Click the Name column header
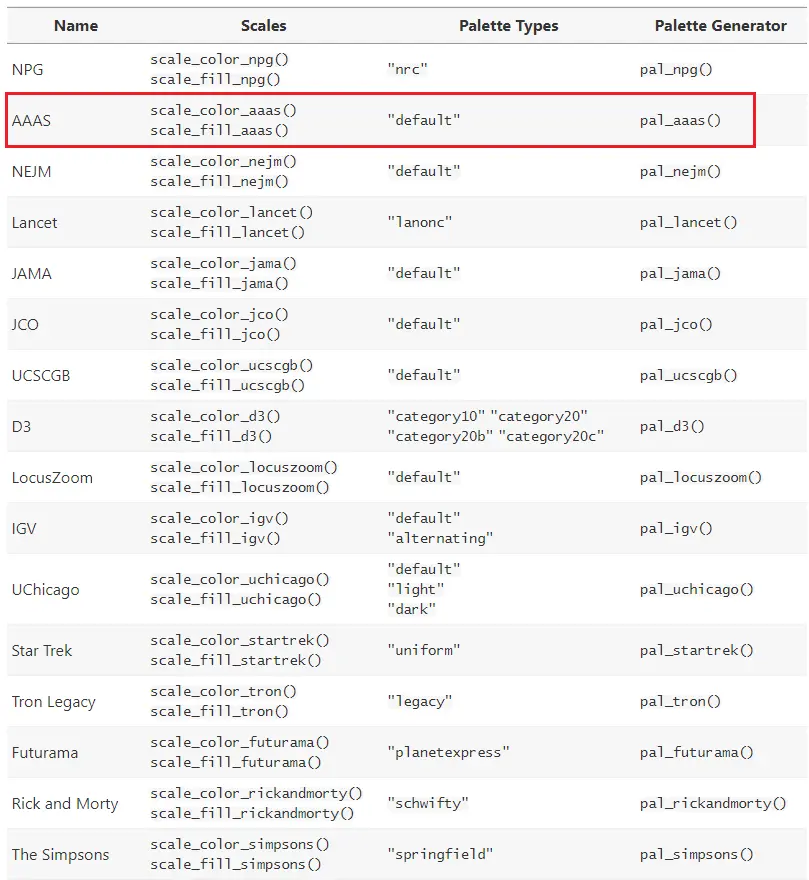809x880 pixels. click(x=76, y=26)
